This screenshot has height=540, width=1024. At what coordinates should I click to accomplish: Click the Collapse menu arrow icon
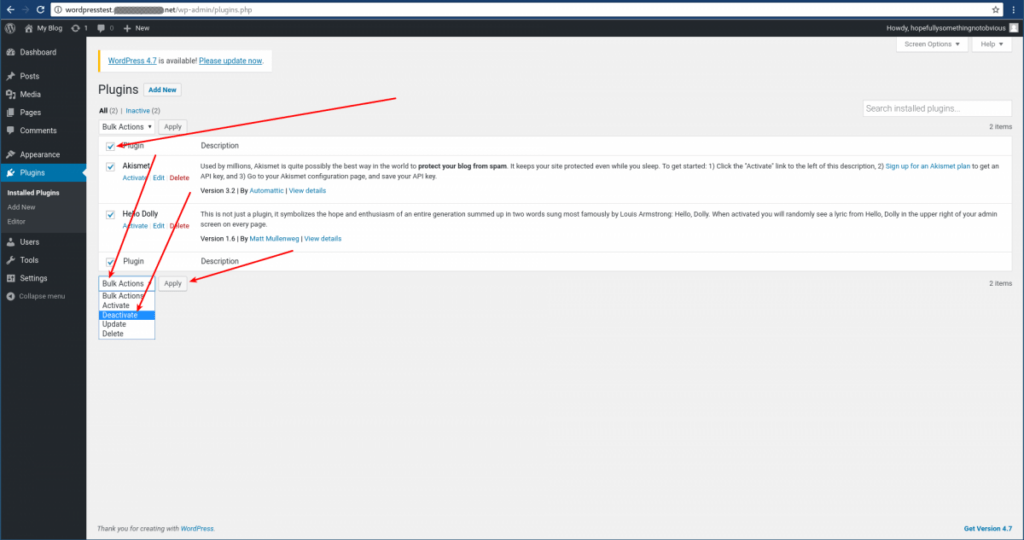10,296
